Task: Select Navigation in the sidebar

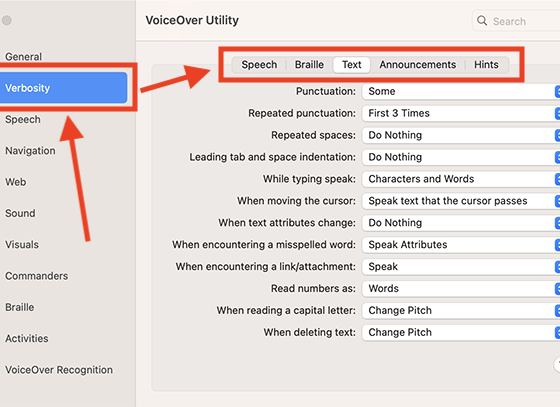Action: [30, 151]
